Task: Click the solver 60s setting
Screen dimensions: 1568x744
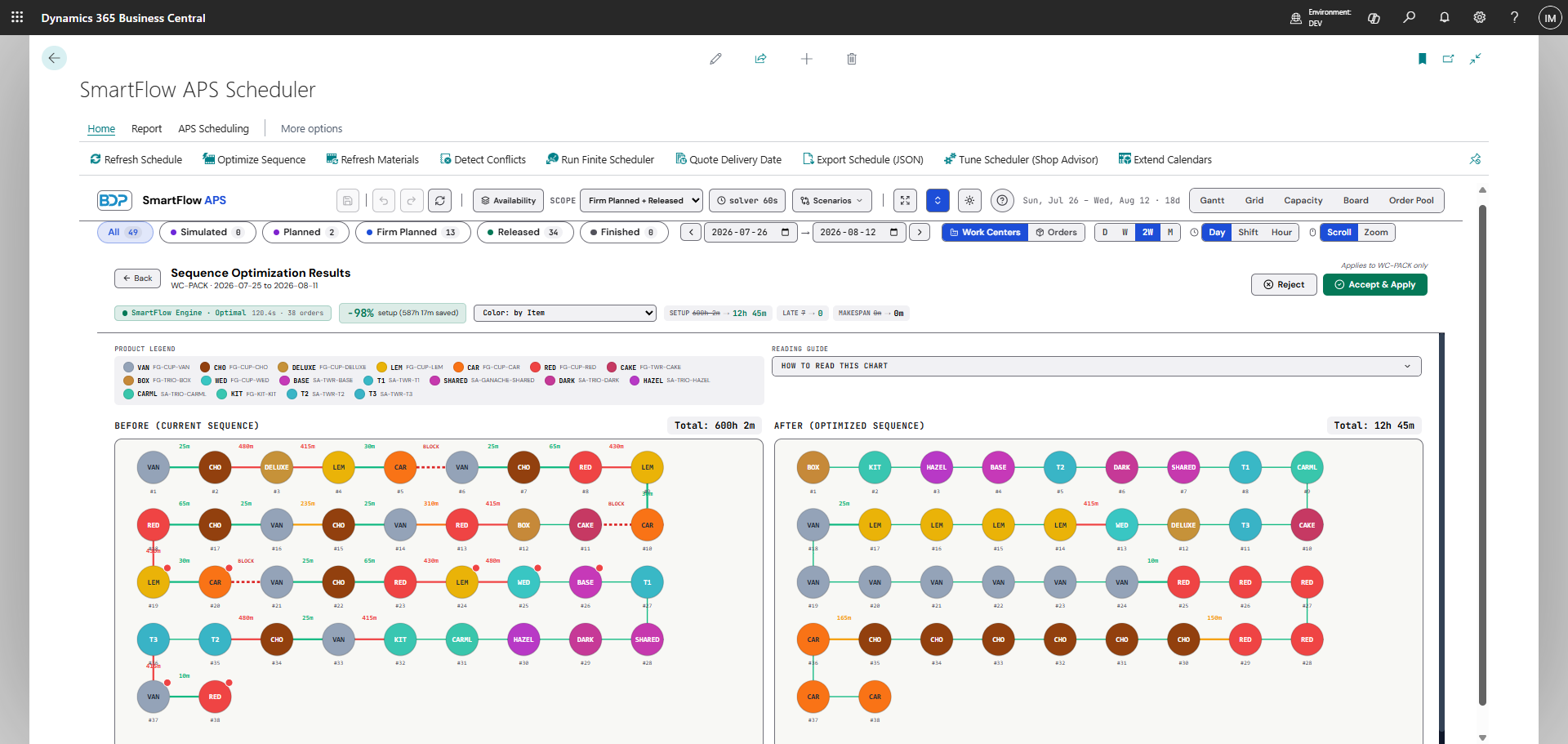Action: (747, 200)
